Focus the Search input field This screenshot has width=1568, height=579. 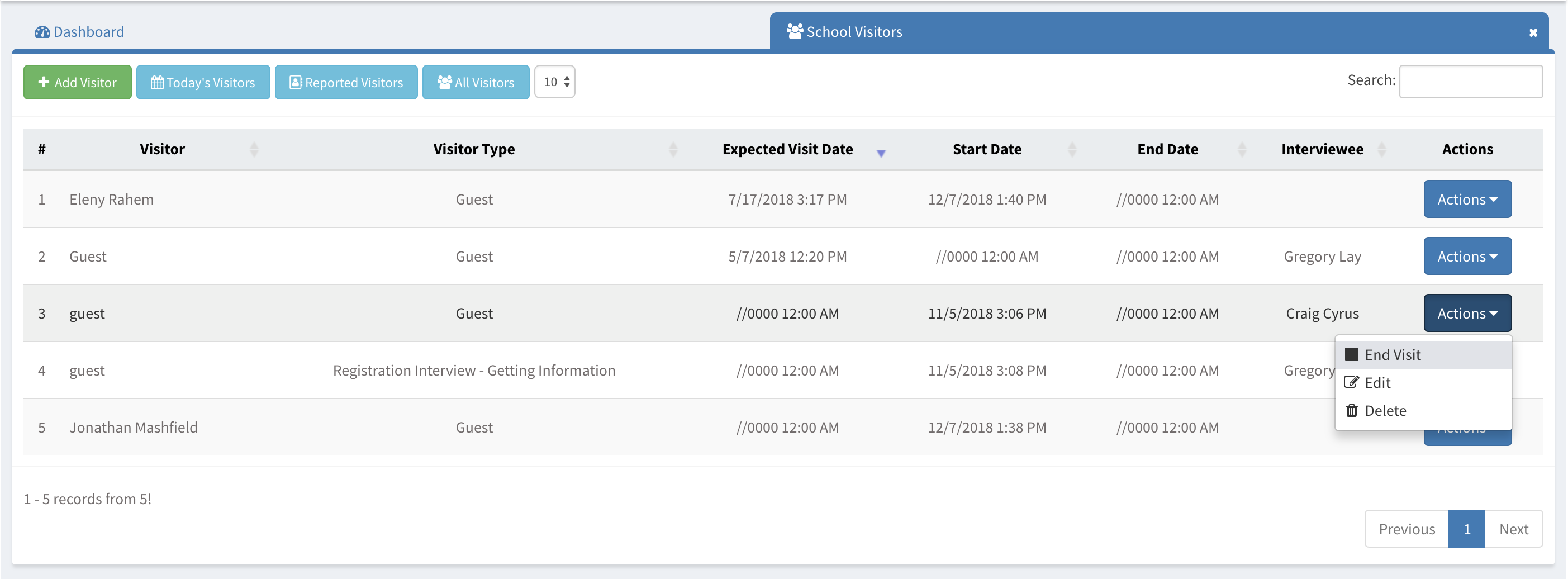(x=1470, y=82)
